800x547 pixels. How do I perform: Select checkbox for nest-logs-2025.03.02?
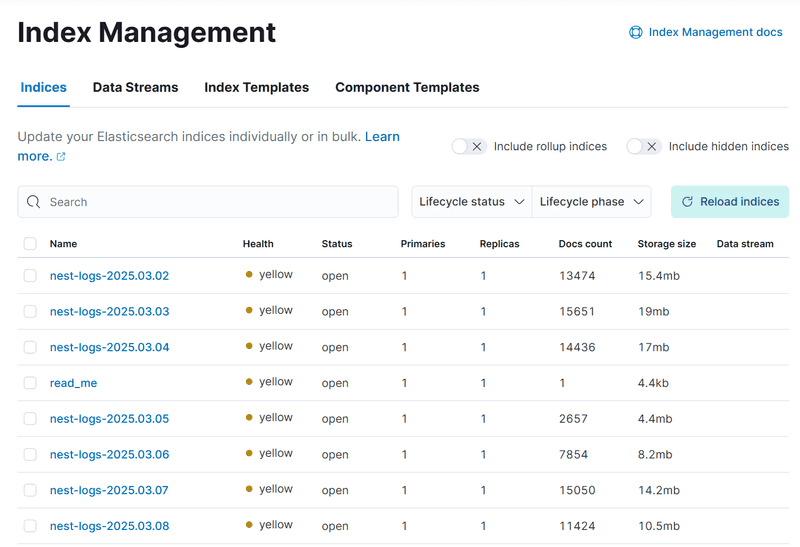(x=30, y=276)
